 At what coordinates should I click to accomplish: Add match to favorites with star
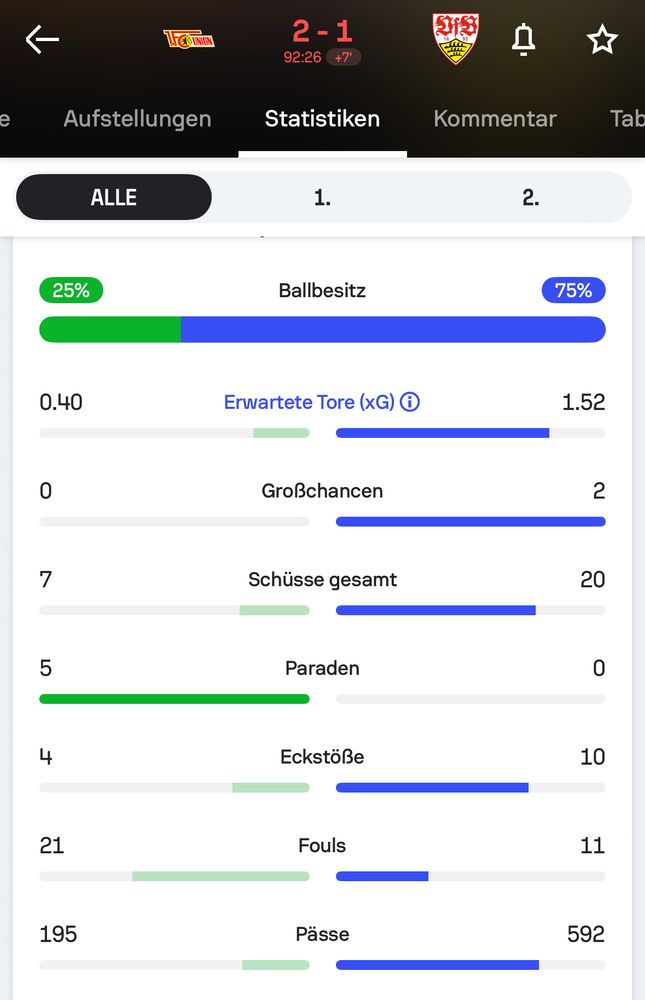[x=602, y=40]
